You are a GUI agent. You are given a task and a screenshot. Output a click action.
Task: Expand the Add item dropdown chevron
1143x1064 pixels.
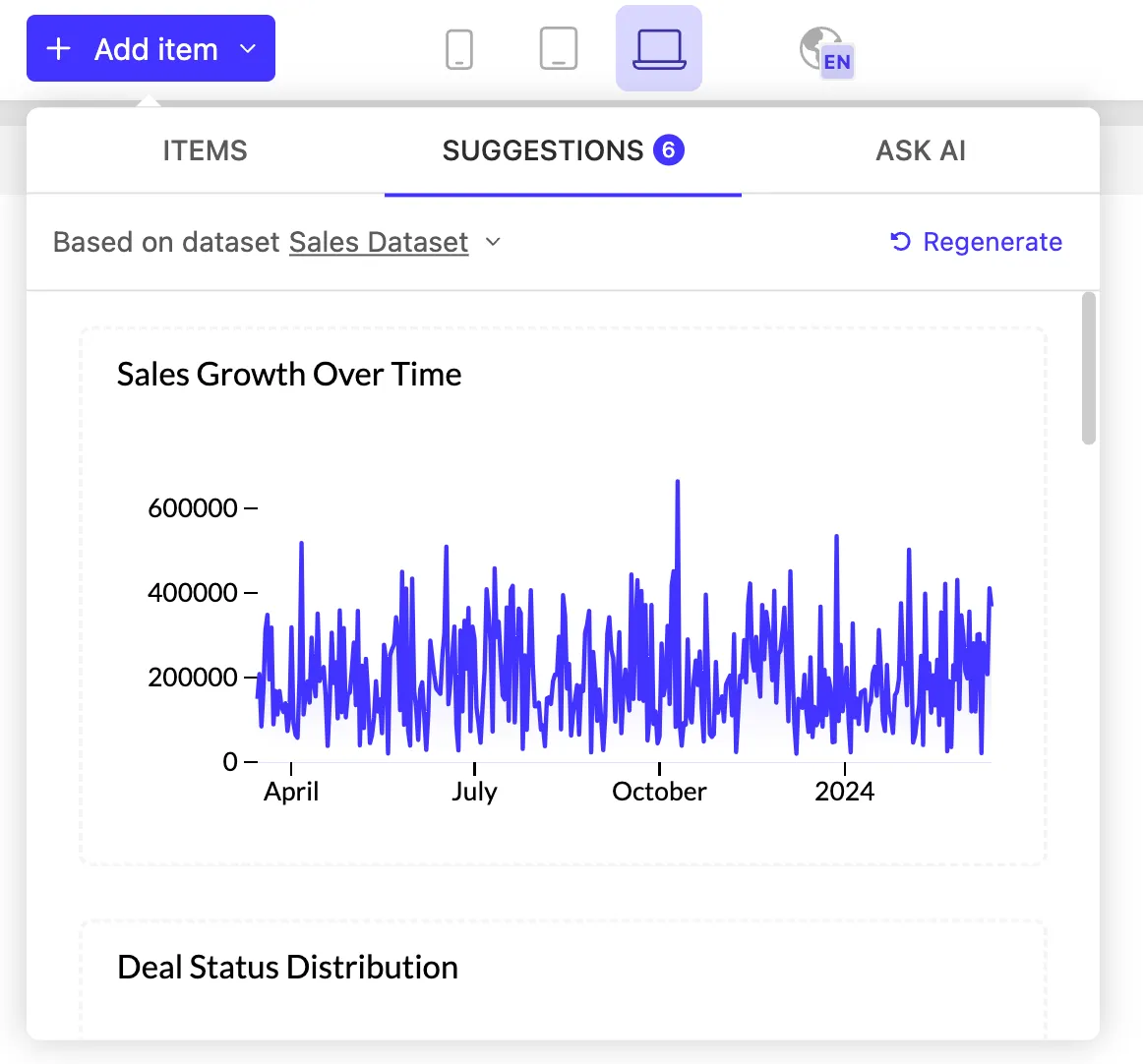tap(248, 49)
